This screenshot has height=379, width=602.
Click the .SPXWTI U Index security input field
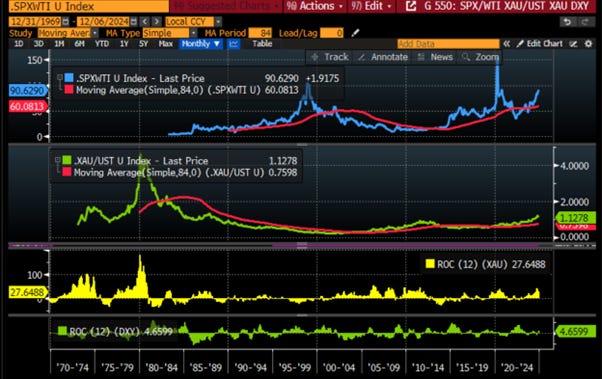(89, 6)
